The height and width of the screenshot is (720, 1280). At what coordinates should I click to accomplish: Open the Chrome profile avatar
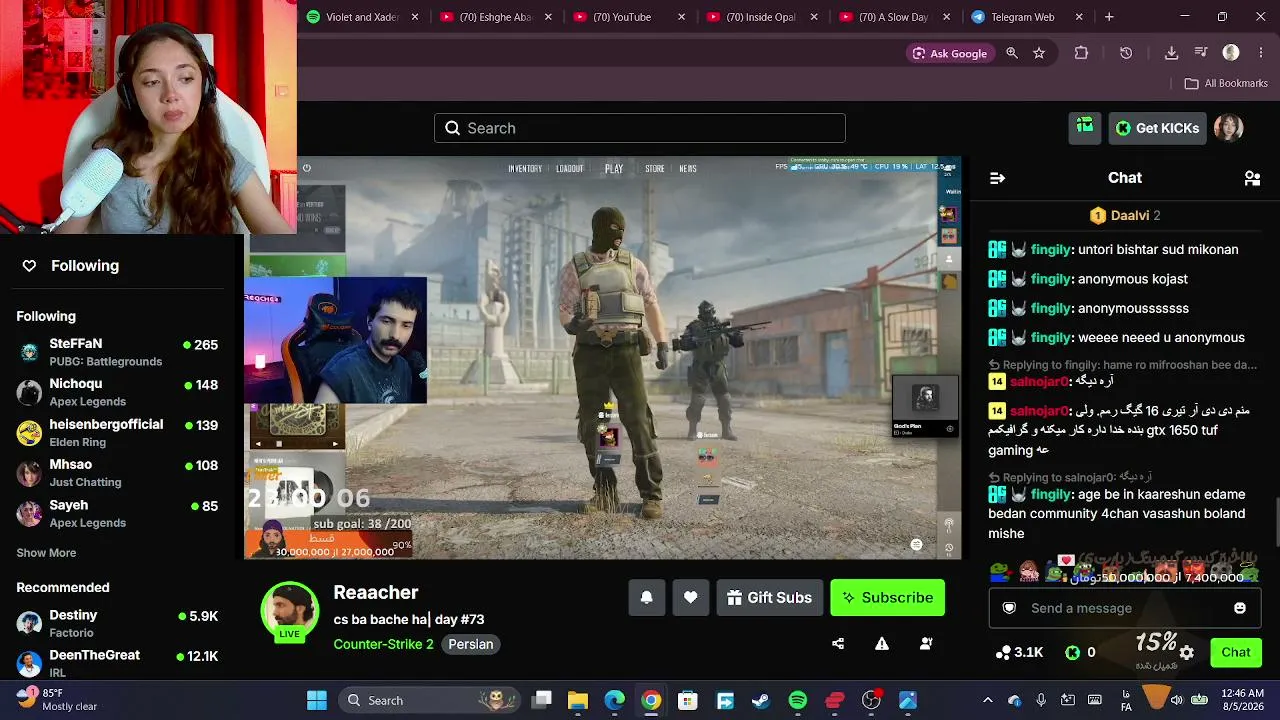1231,53
